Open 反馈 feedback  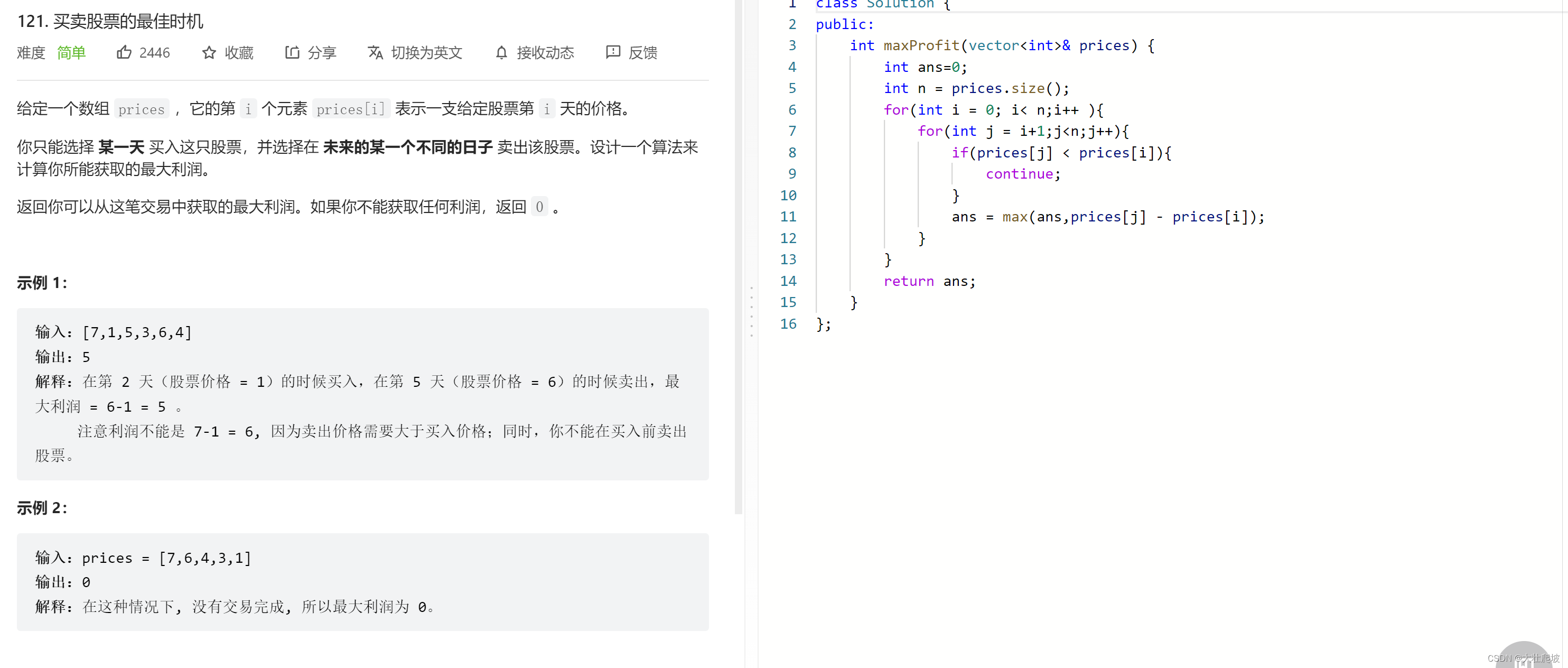(x=643, y=53)
